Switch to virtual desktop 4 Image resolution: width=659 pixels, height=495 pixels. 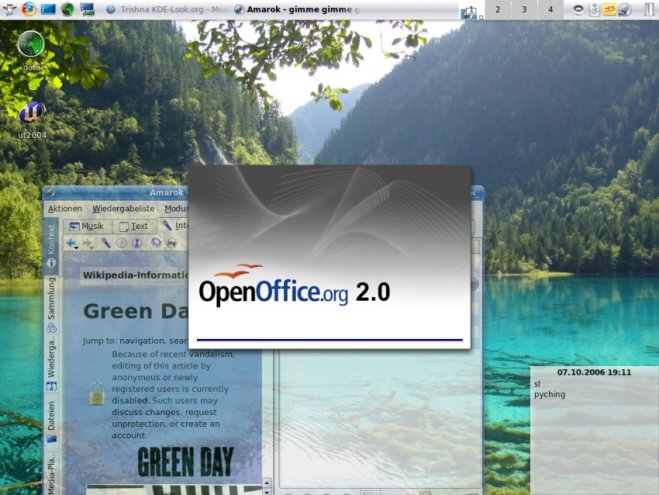point(550,9)
